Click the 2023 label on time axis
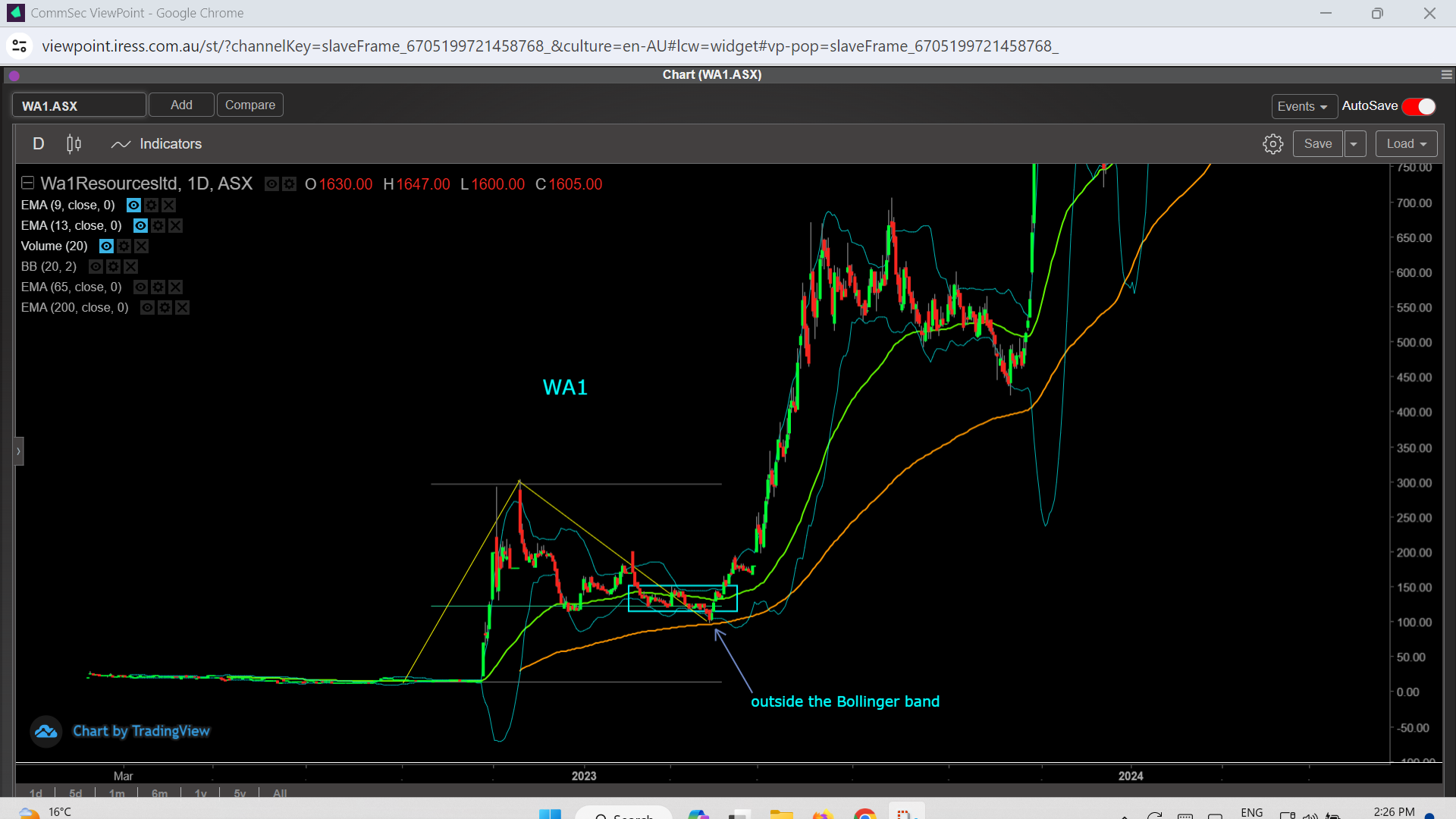The image size is (1456, 819). [x=584, y=776]
